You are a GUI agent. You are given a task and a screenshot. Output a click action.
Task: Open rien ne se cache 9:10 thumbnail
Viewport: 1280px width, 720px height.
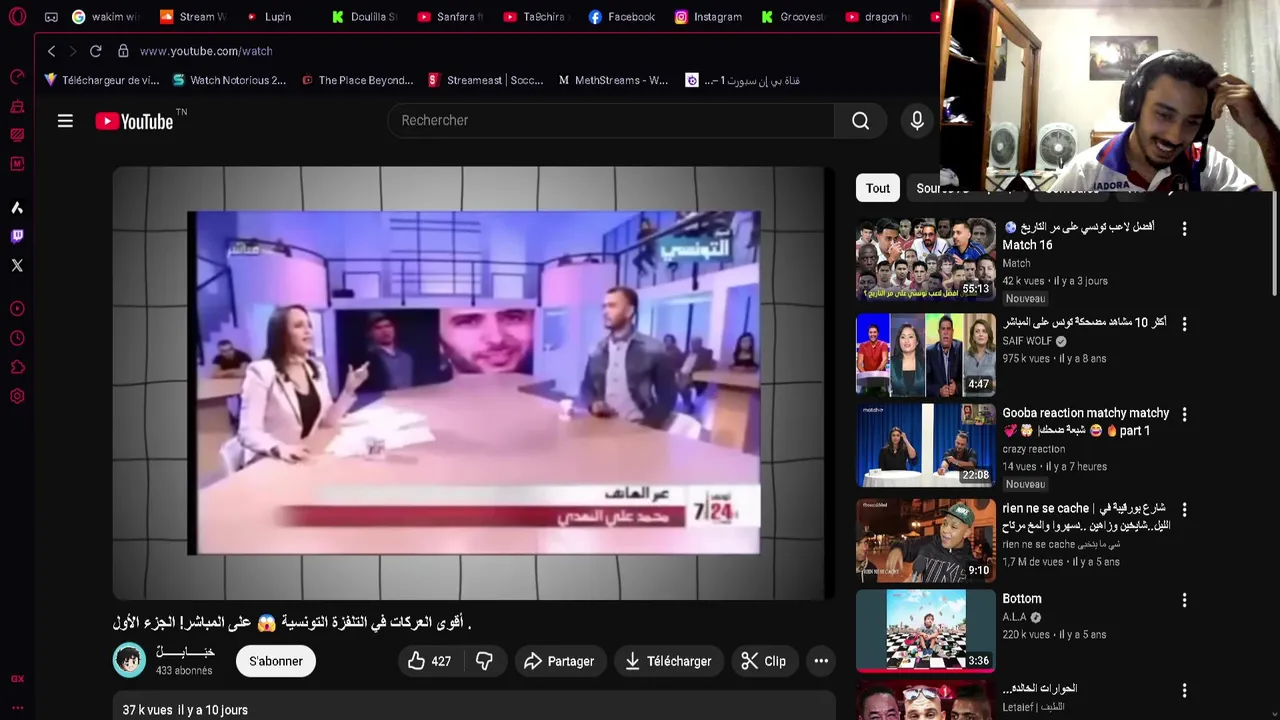(x=926, y=540)
